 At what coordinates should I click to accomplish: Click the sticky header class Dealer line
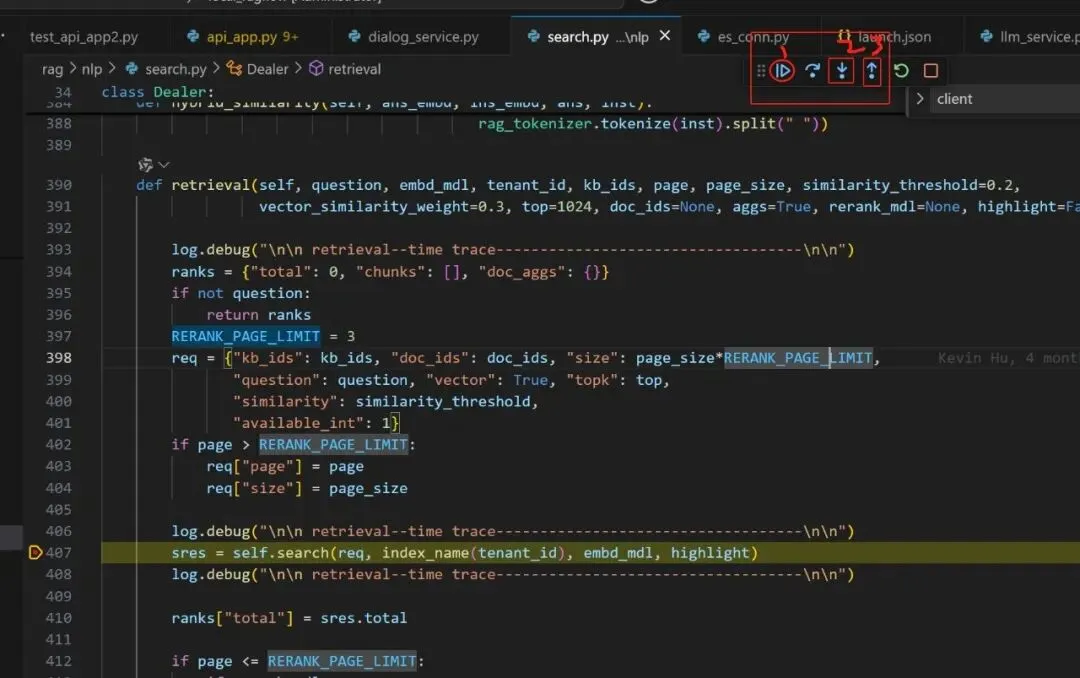tap(158, 92)
